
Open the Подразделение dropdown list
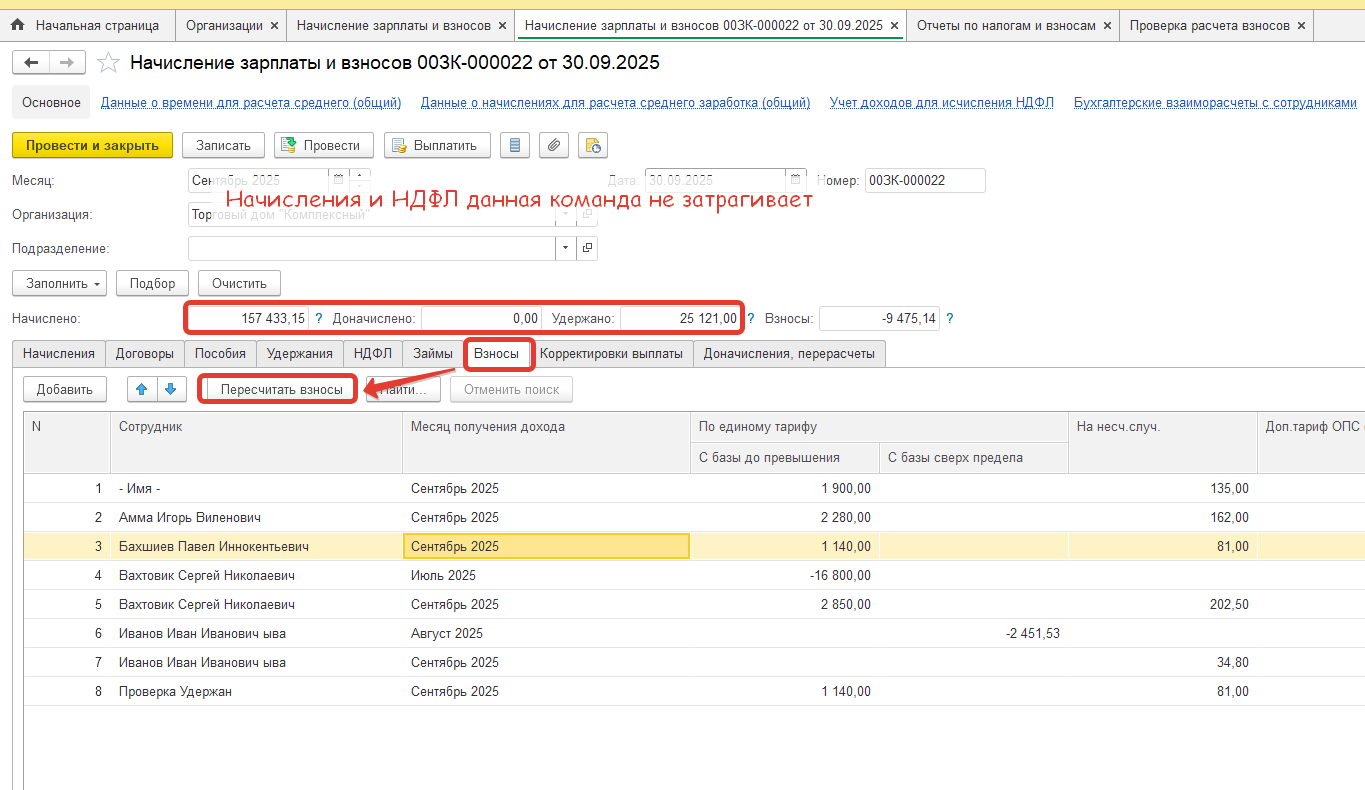566,248
